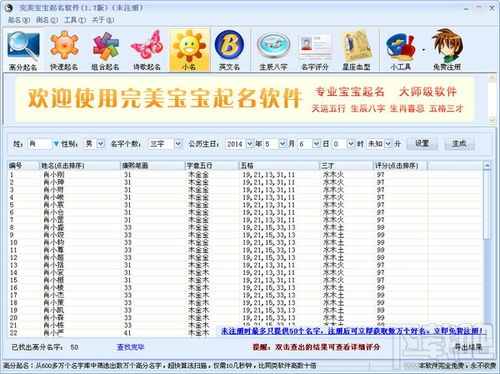Open the 组合起名 tool
The height and width of the screenshot is (374, 500).
[105, 50]
